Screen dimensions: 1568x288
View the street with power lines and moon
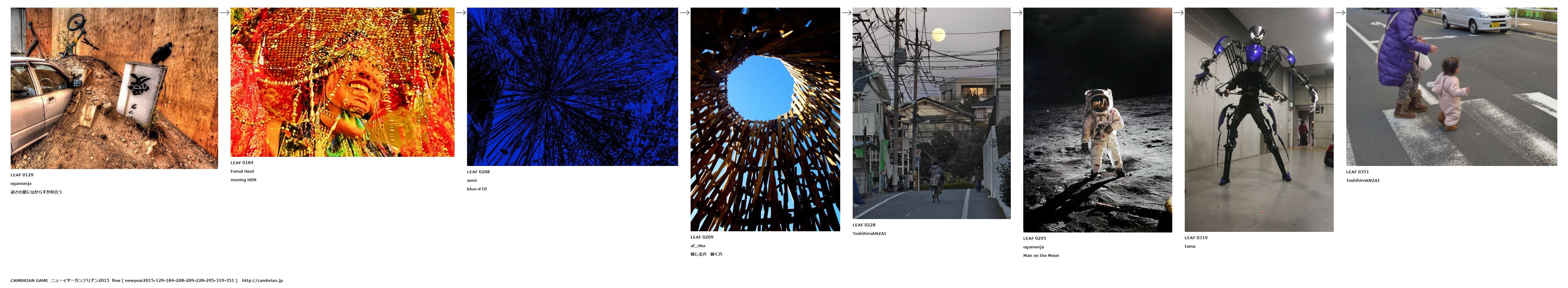coord(931,113)
